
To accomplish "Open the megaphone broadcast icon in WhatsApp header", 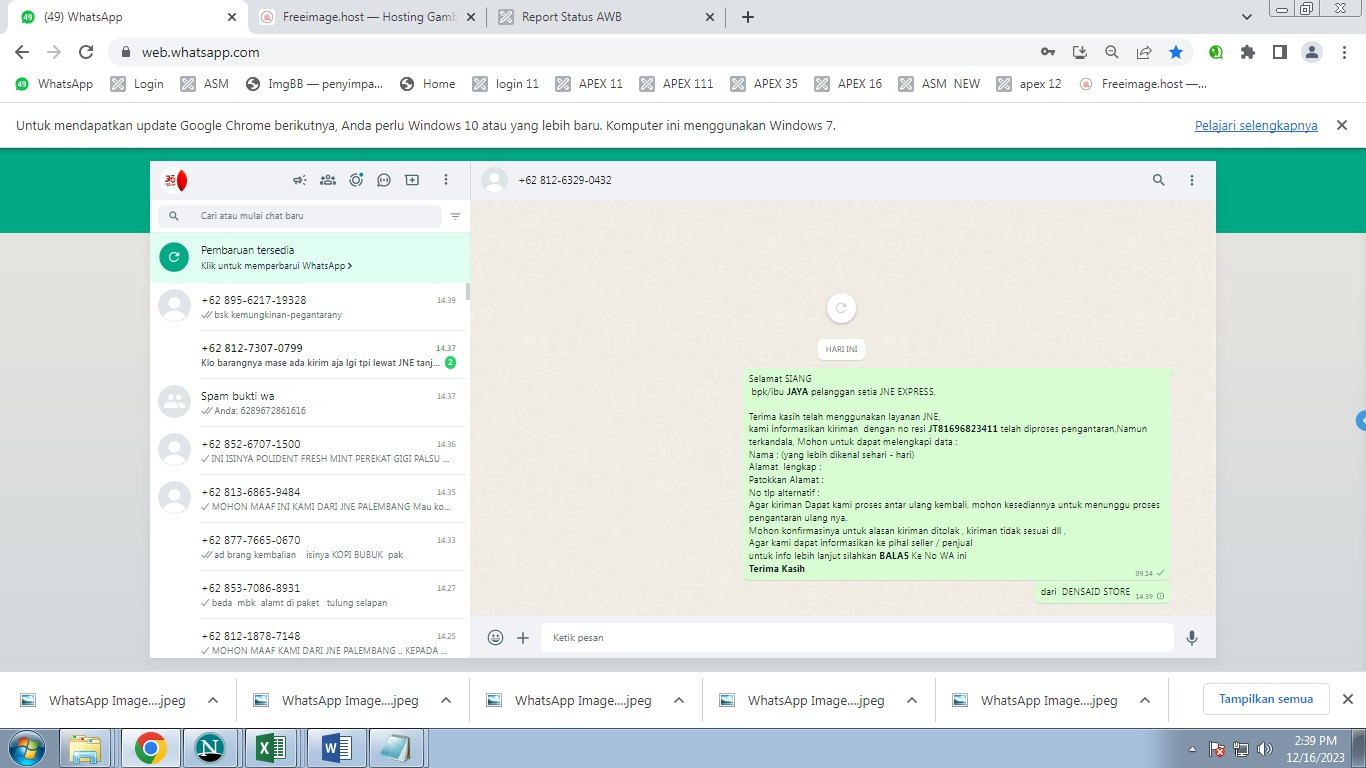I will coord(299,180).
